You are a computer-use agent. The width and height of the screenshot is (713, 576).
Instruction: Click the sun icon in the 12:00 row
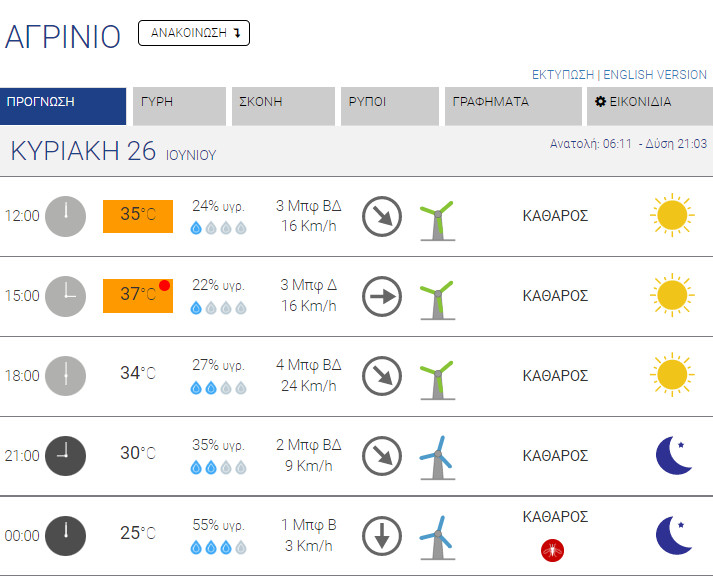pyautogui.click(x=671, y=215)
